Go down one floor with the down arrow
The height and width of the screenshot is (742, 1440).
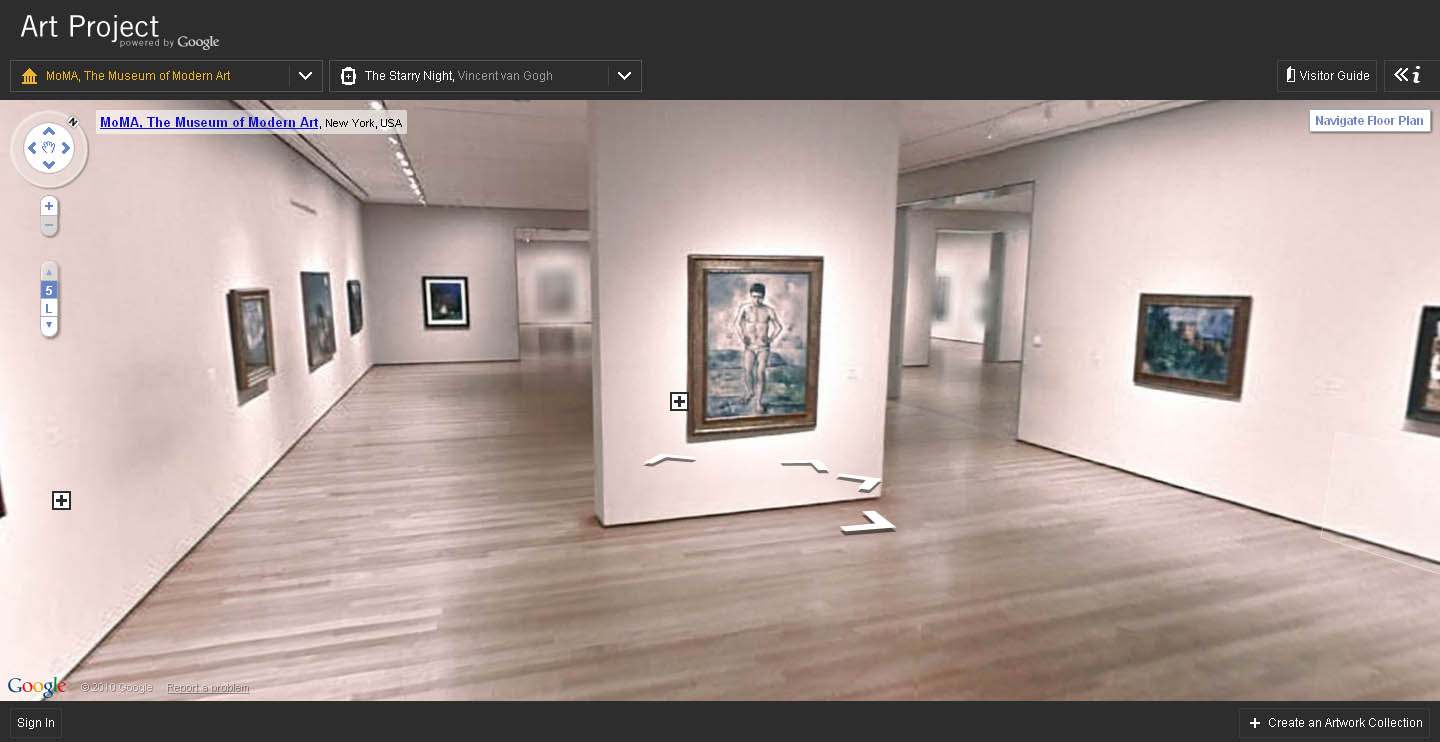(x=49, y=326)
